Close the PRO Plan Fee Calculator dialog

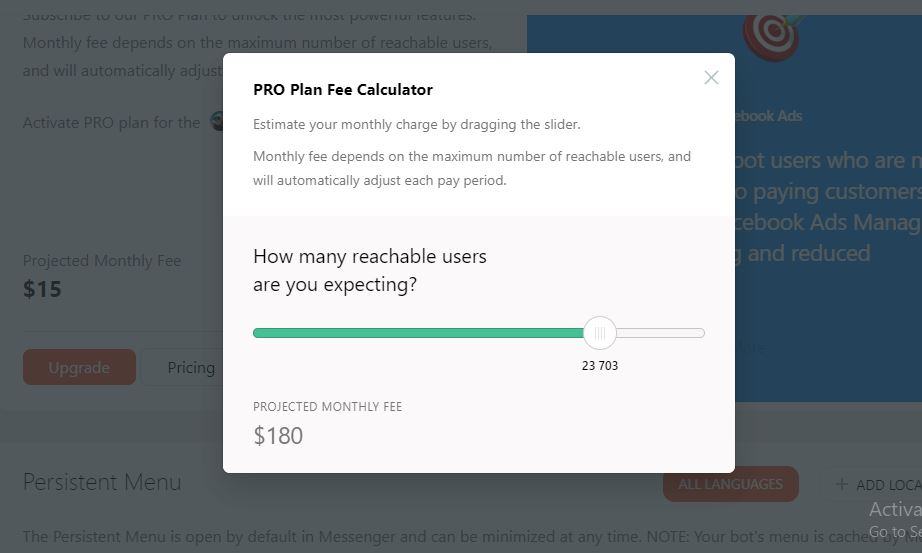click(x=711, y=78)
